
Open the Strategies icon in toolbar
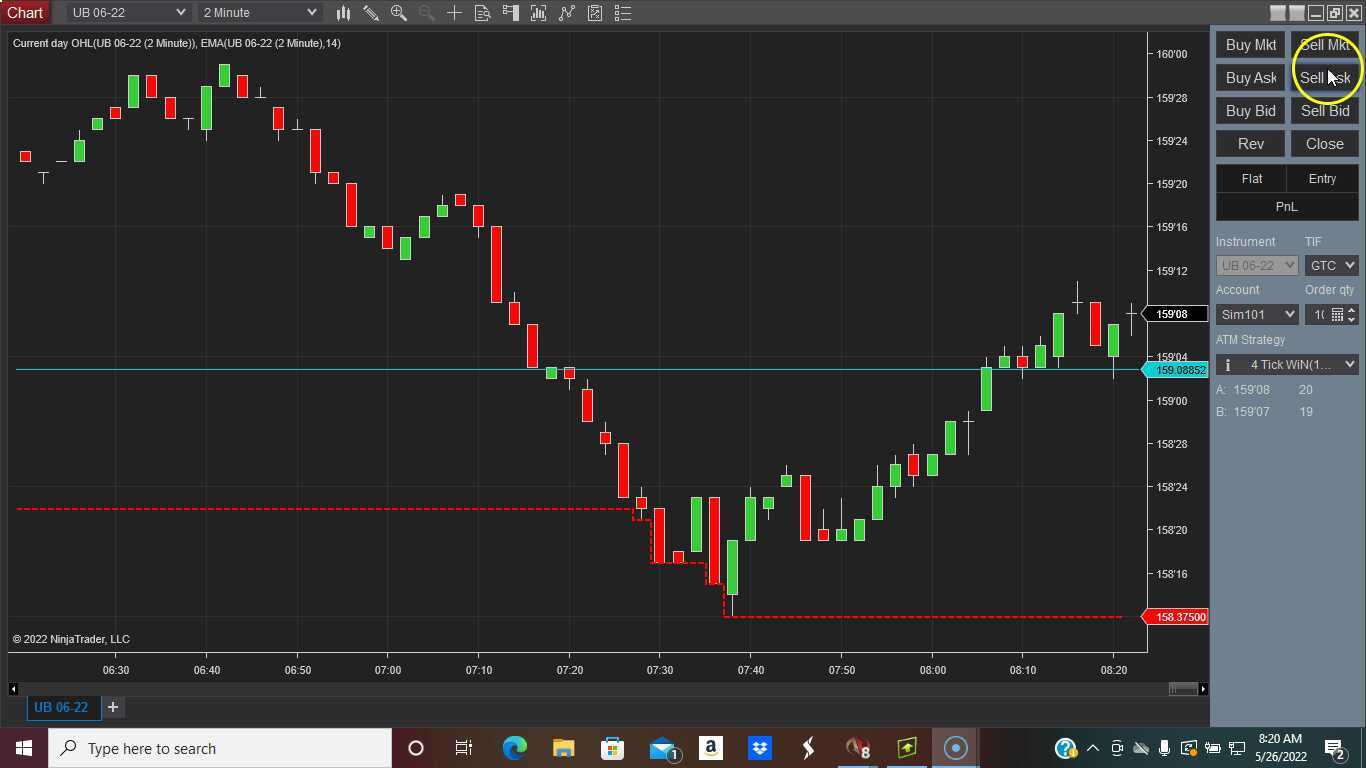[566, 13]
